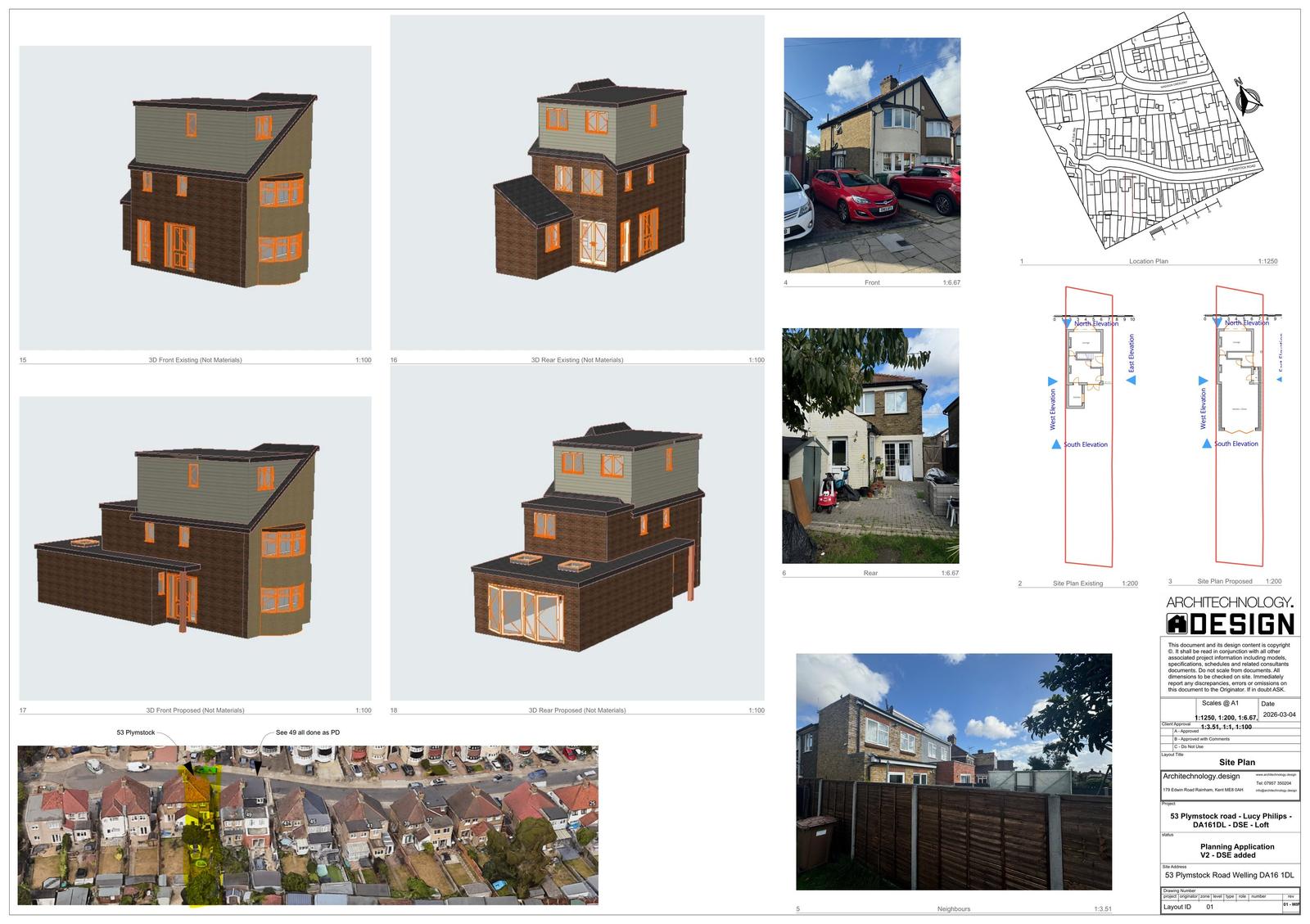
Task: Open the www.architechnology.design website link
Action: 1276,774
